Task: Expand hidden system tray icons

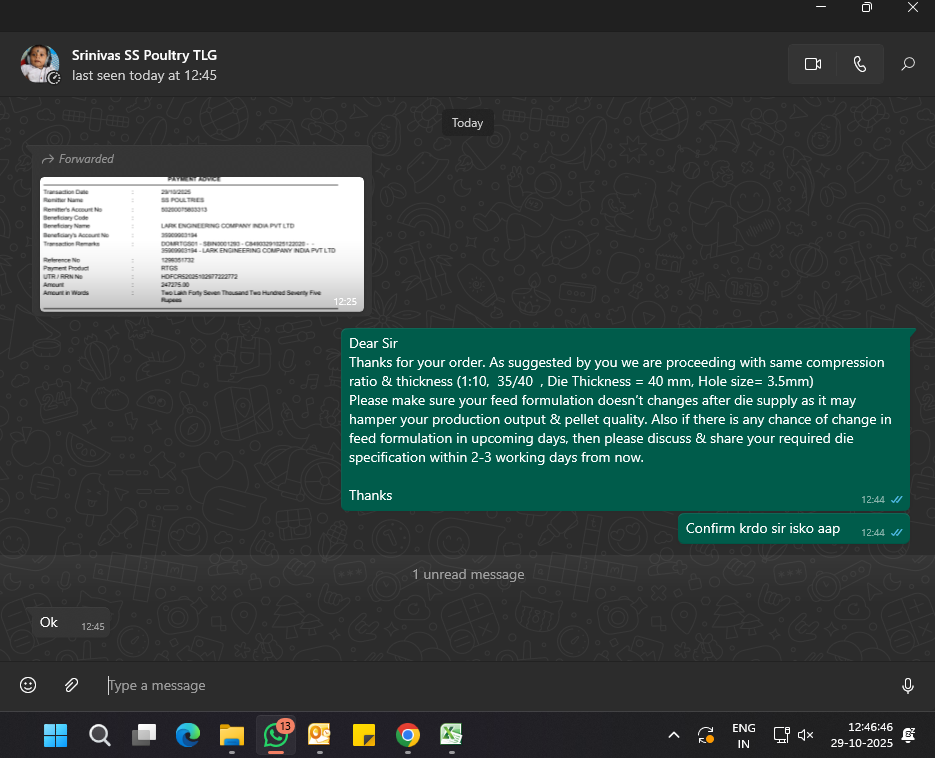Action: coord(674,736)
